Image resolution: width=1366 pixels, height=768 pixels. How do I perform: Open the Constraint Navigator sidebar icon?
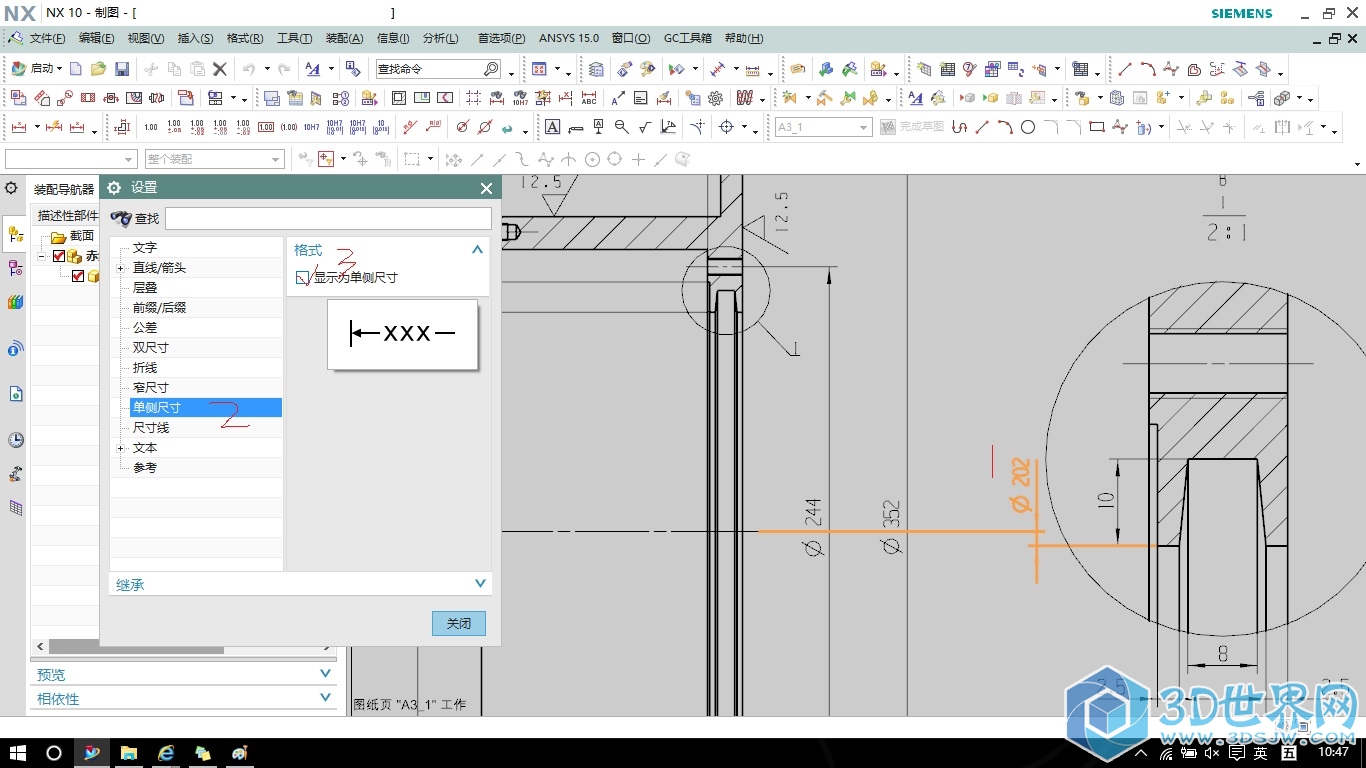pyautogui.click(x=15, y=268)
